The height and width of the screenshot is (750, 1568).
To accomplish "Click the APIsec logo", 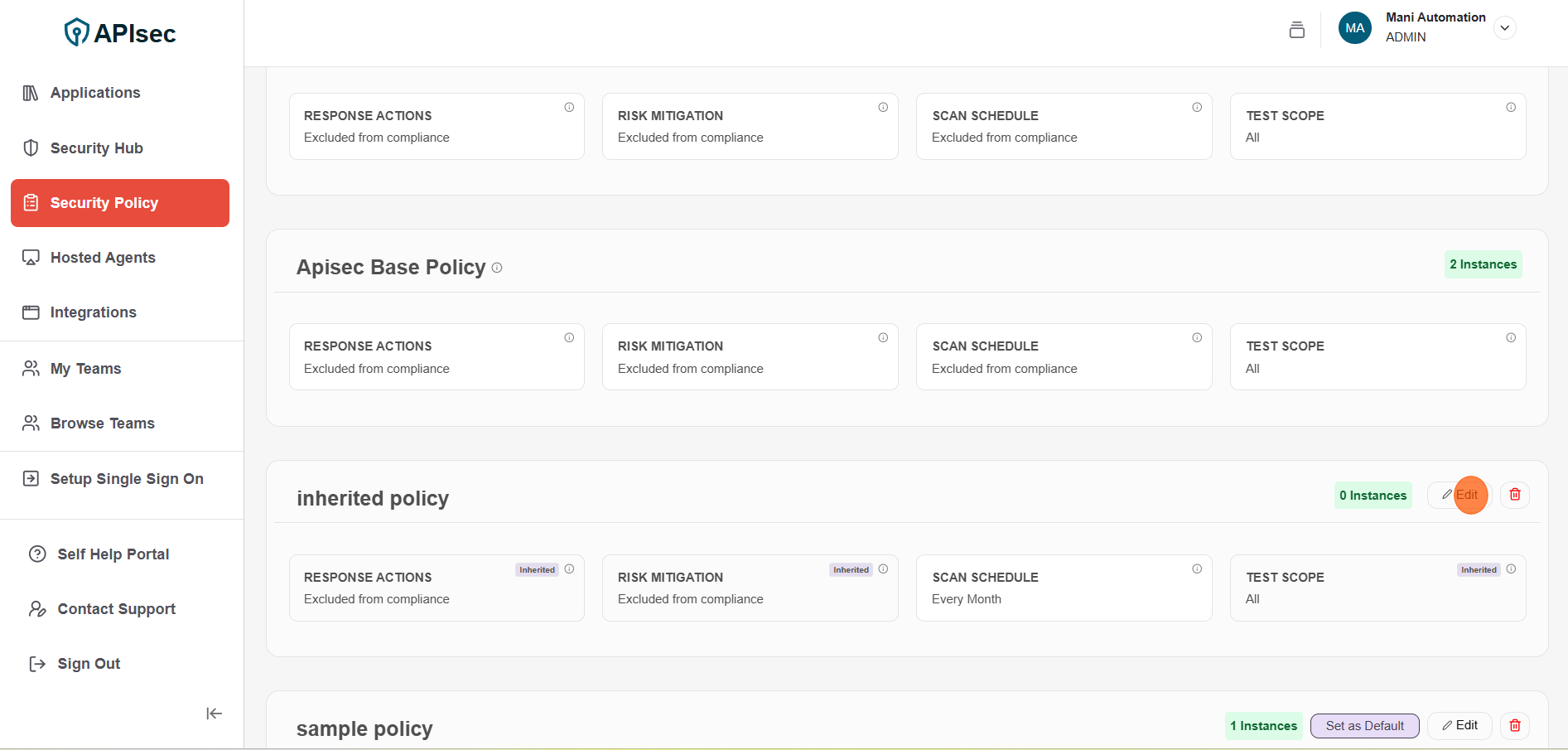I will pos(120,33).
